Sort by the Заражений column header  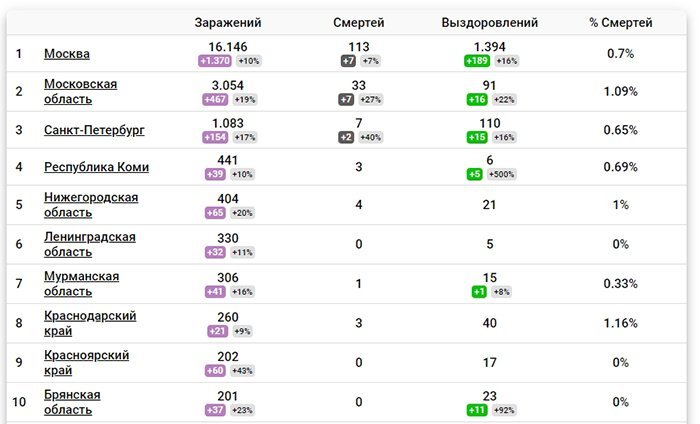(x=227, y=22)
